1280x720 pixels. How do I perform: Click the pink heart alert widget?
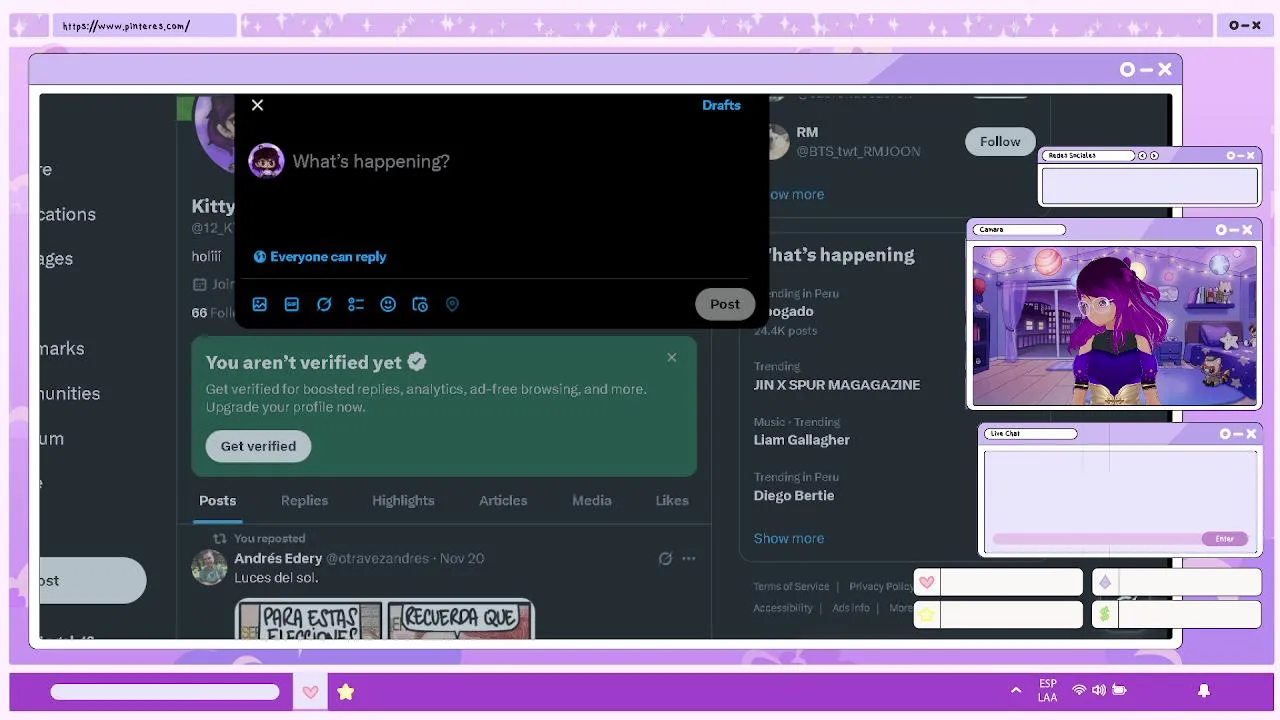[999, 582]
